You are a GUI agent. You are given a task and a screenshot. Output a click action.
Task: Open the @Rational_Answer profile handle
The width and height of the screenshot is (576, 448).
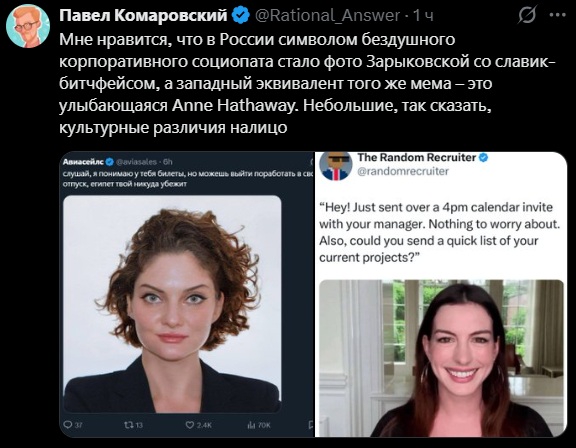(x=327, y=15)
